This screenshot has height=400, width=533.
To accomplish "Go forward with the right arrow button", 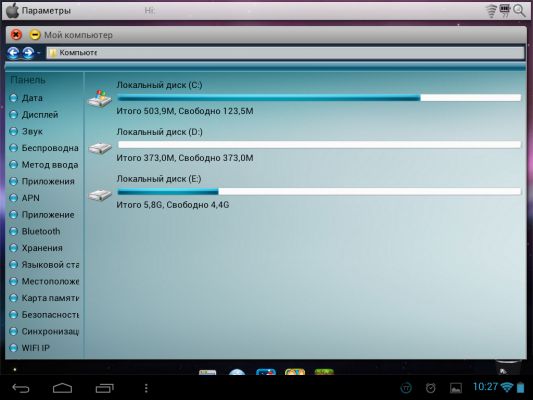I will coord(28,53).
